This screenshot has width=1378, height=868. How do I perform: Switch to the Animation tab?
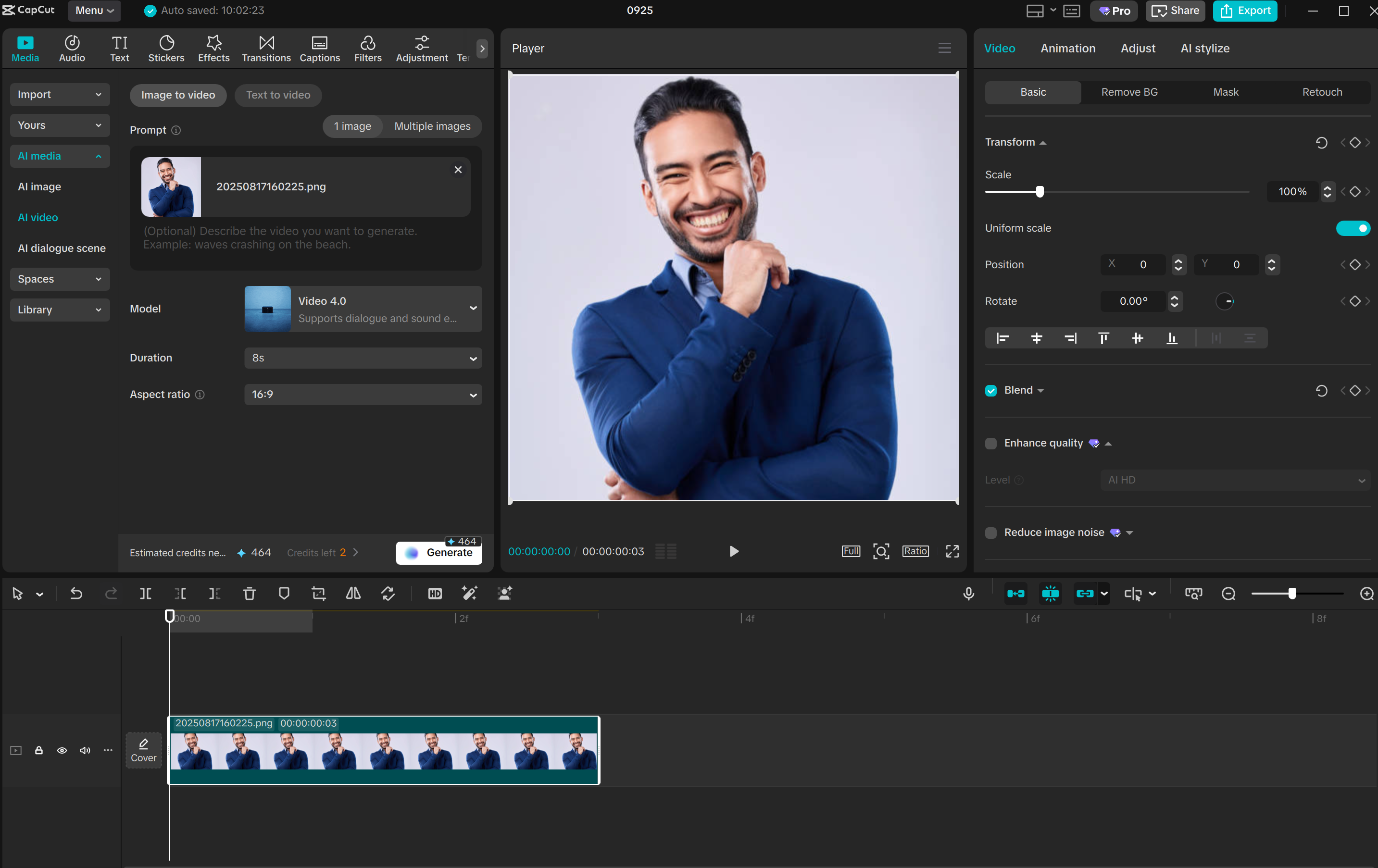[1068, 48]
